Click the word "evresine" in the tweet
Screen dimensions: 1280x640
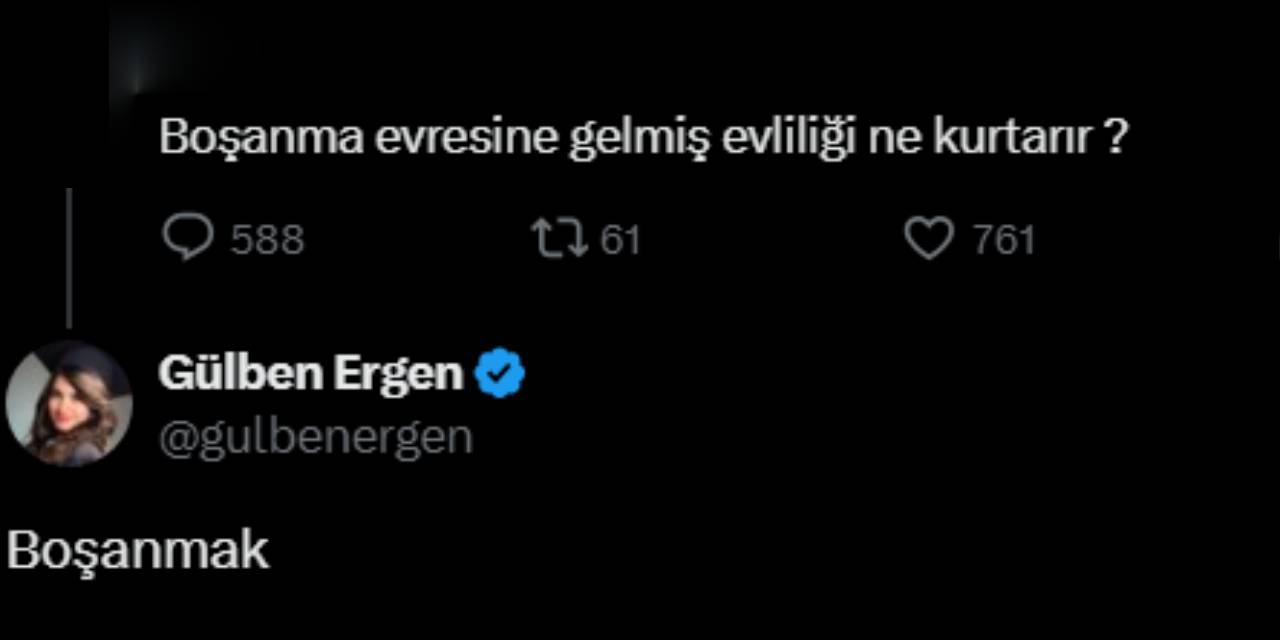466,138
